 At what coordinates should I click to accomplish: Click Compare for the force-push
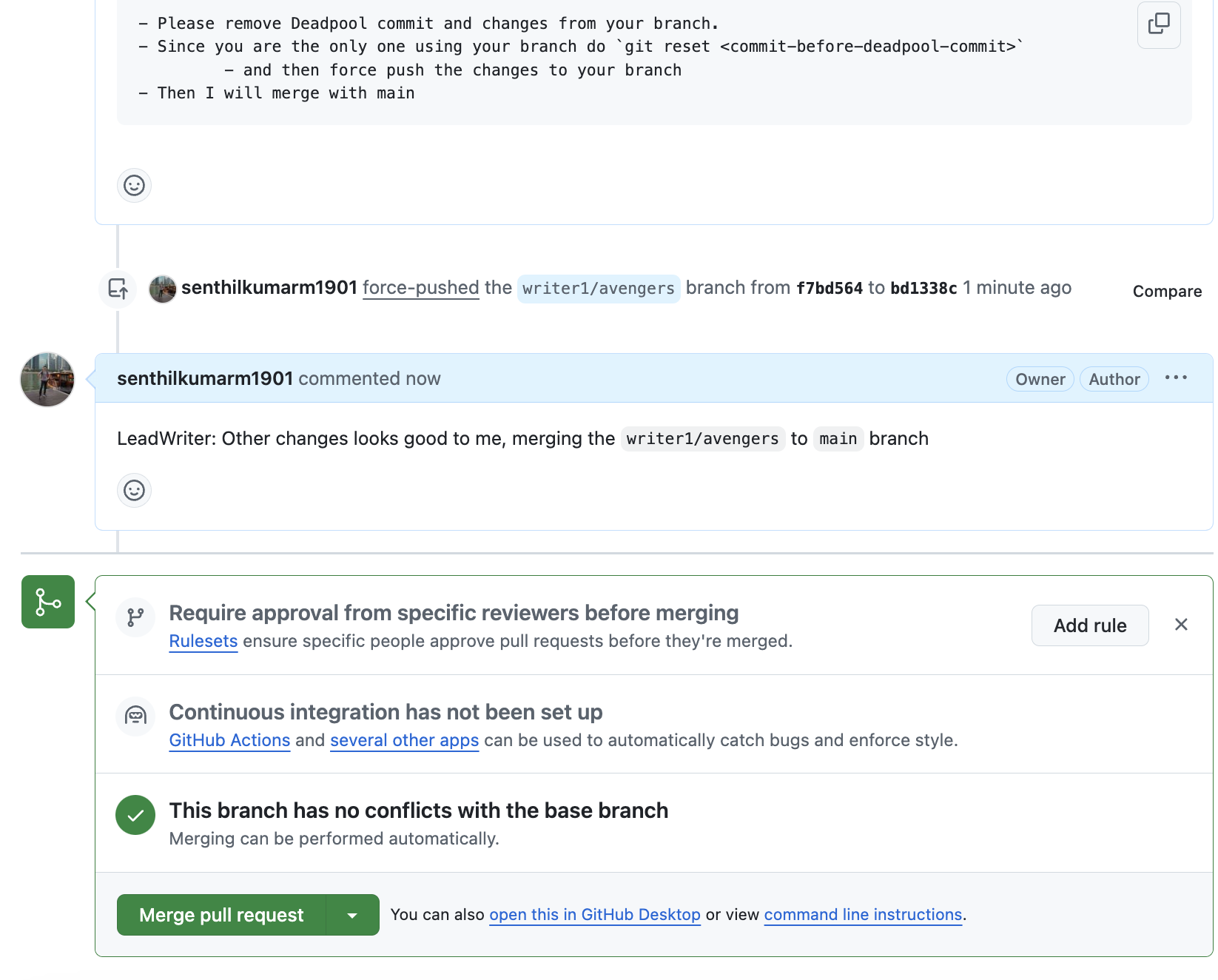click(1167, 291)
